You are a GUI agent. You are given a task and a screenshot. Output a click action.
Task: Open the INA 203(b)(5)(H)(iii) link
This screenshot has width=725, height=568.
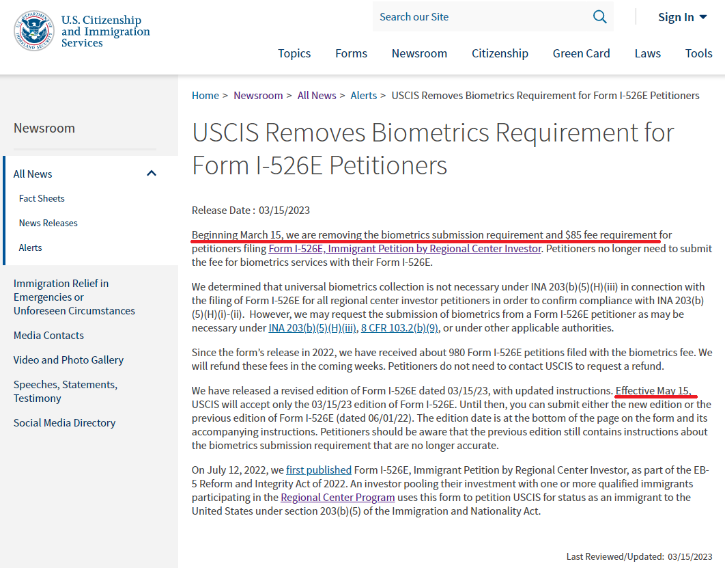(x=313, y=328)
